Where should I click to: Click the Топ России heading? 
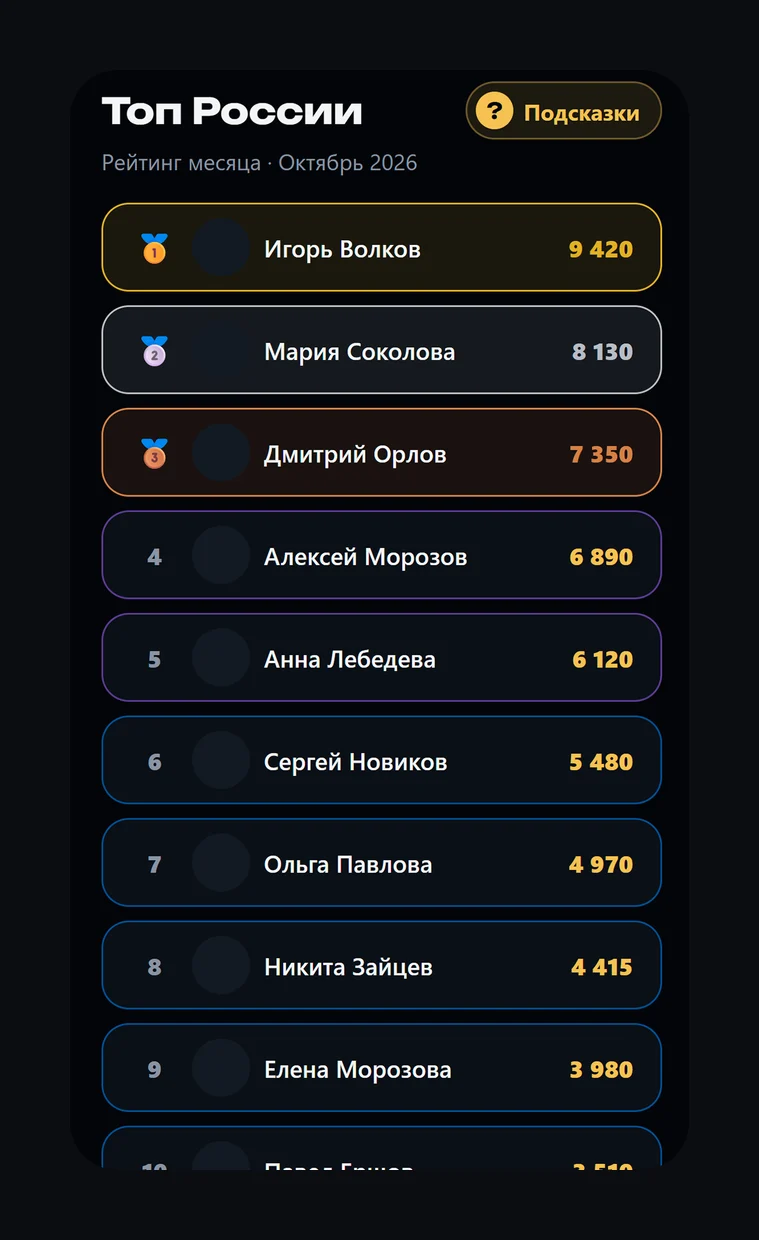[232, 111]
